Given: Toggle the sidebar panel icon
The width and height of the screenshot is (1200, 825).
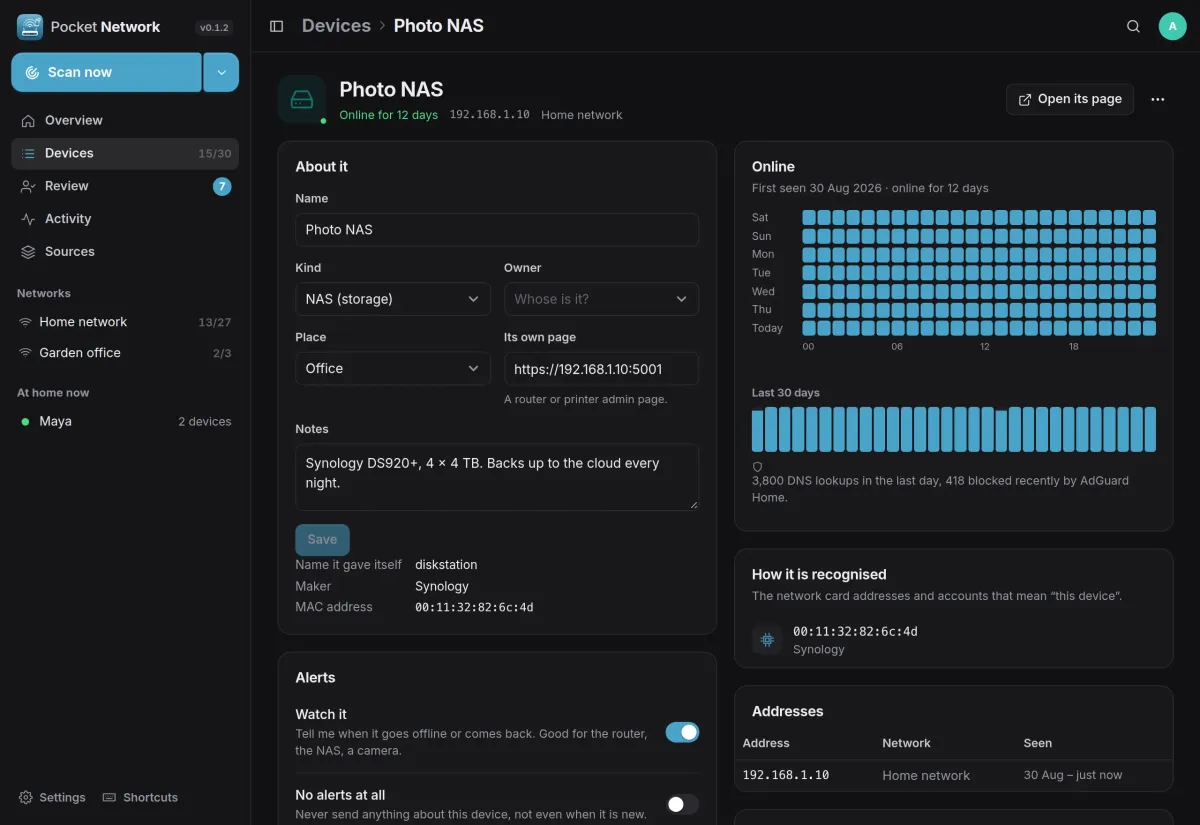Looking at the screenshot, I should tap(277, 26).
